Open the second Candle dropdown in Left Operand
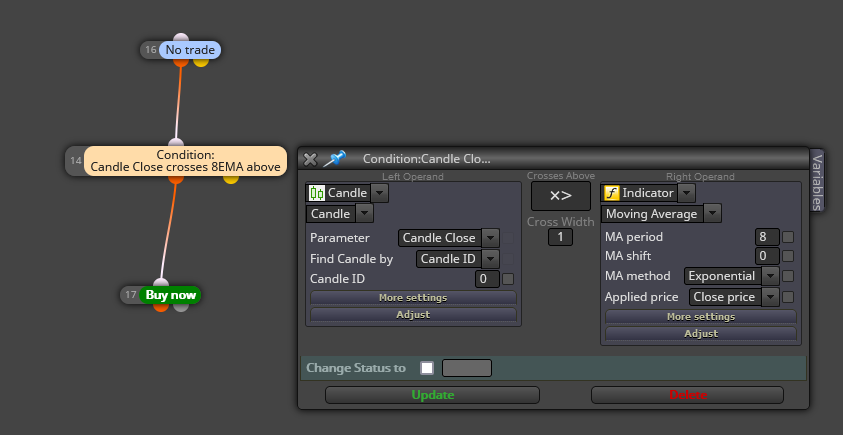The image size is (843, 435). point(365,213)
